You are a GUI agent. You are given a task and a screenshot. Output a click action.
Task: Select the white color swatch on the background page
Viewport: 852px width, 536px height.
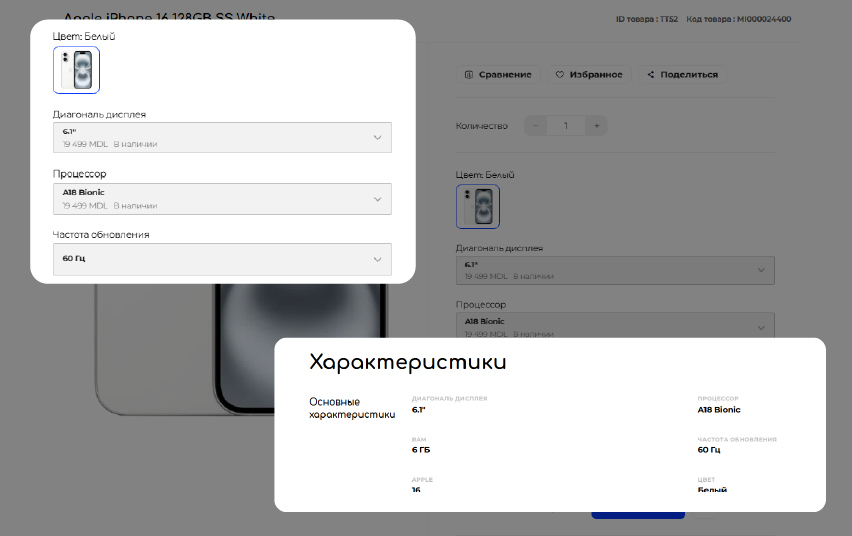478,207
